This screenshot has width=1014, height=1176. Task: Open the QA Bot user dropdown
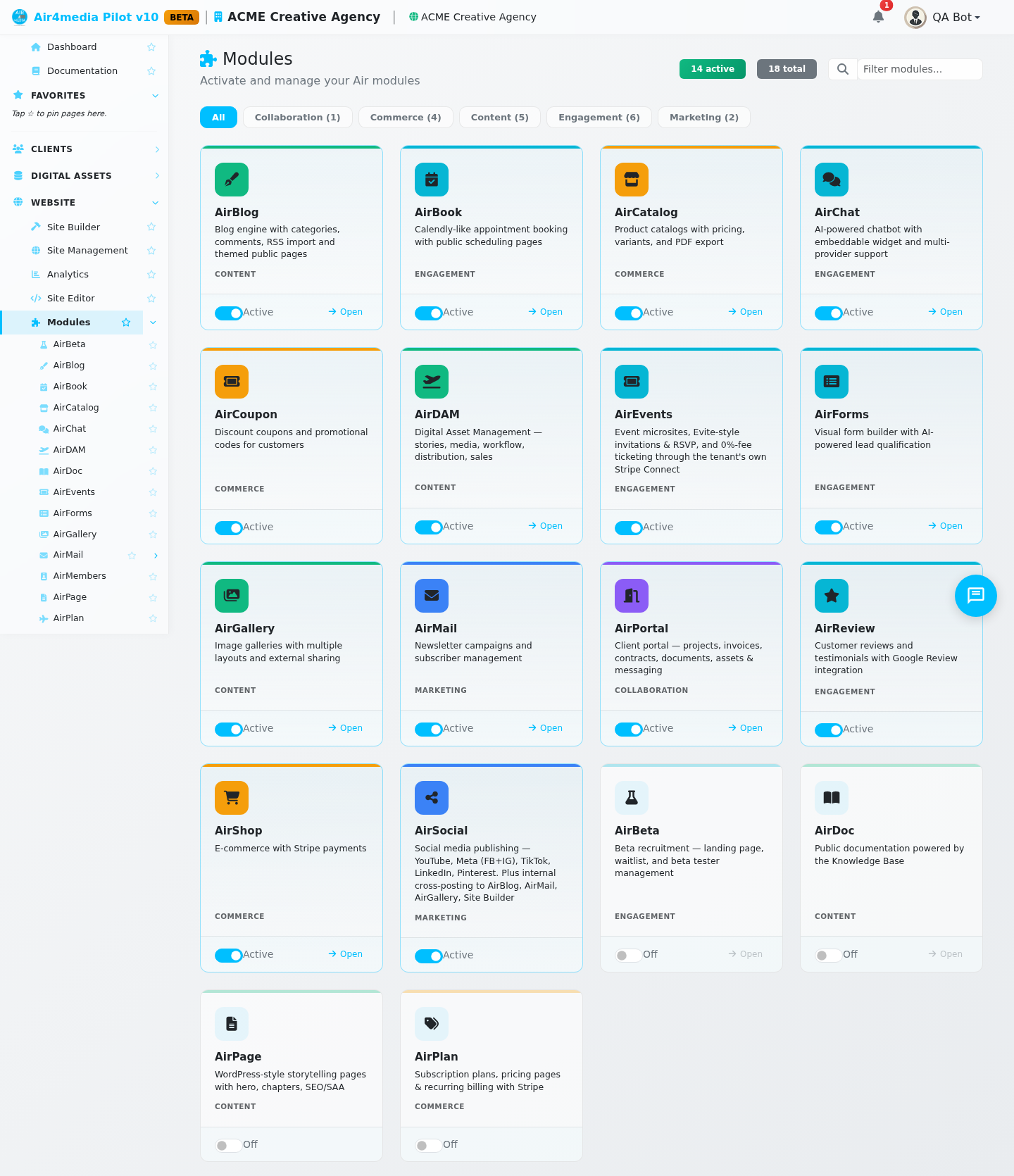coord(943,17)
